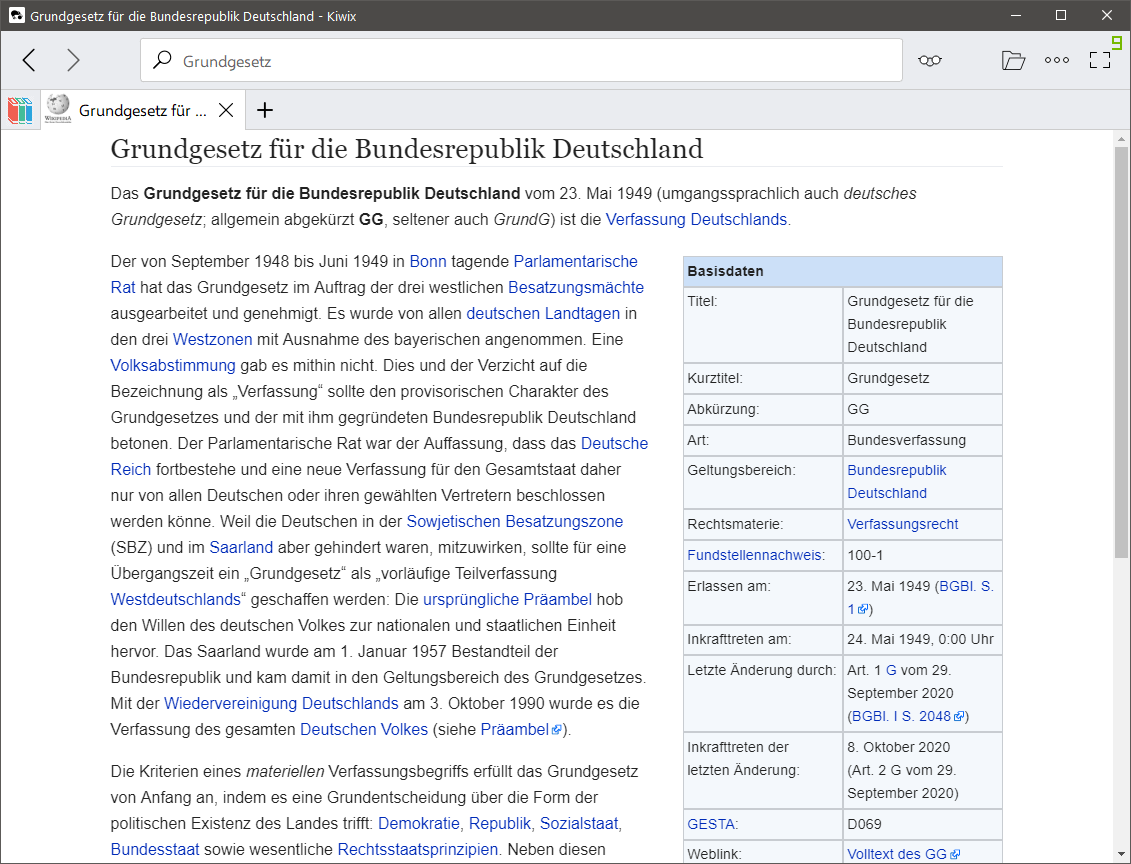
Task: Open the reading list glasses icon
Action: (930, 60)
